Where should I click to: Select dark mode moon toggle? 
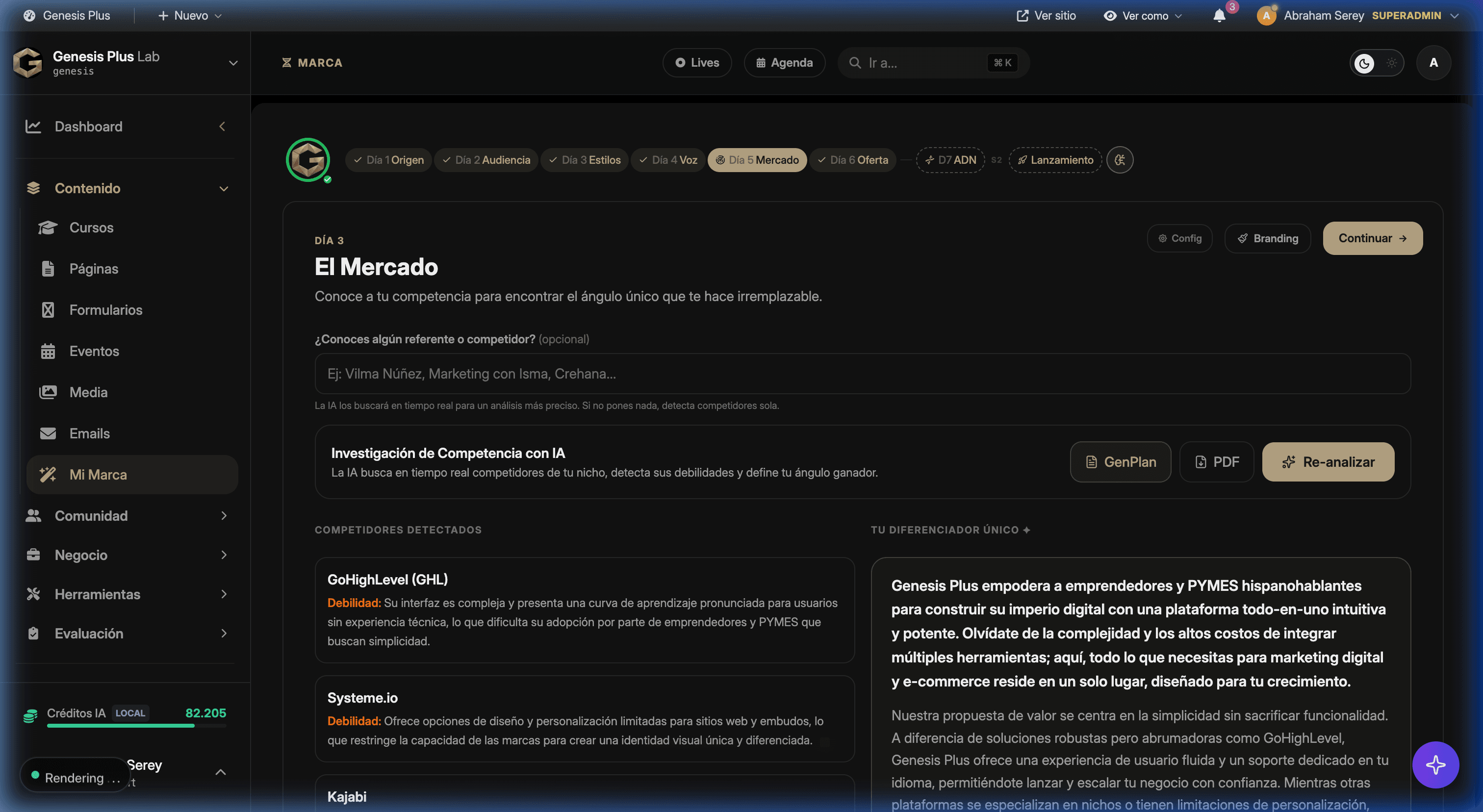coord(1364,63)
